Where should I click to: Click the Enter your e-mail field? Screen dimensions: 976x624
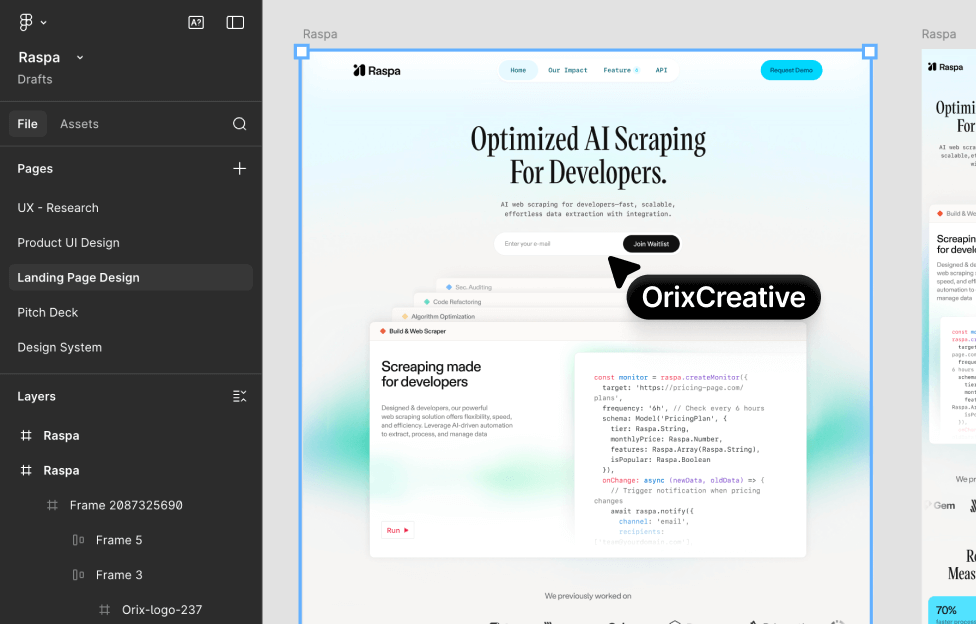coord(558,243)
